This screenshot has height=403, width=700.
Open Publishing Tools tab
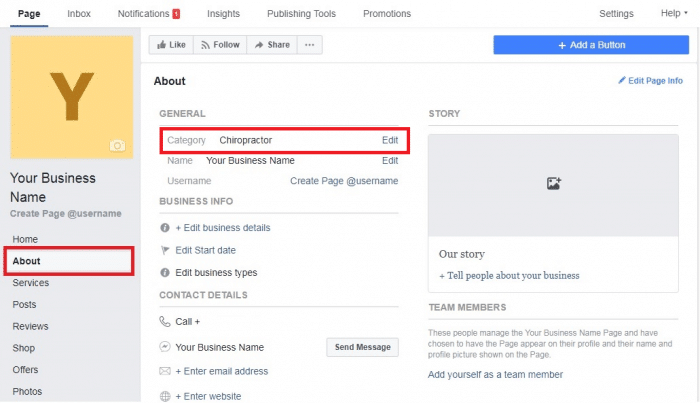pos(301,14)
